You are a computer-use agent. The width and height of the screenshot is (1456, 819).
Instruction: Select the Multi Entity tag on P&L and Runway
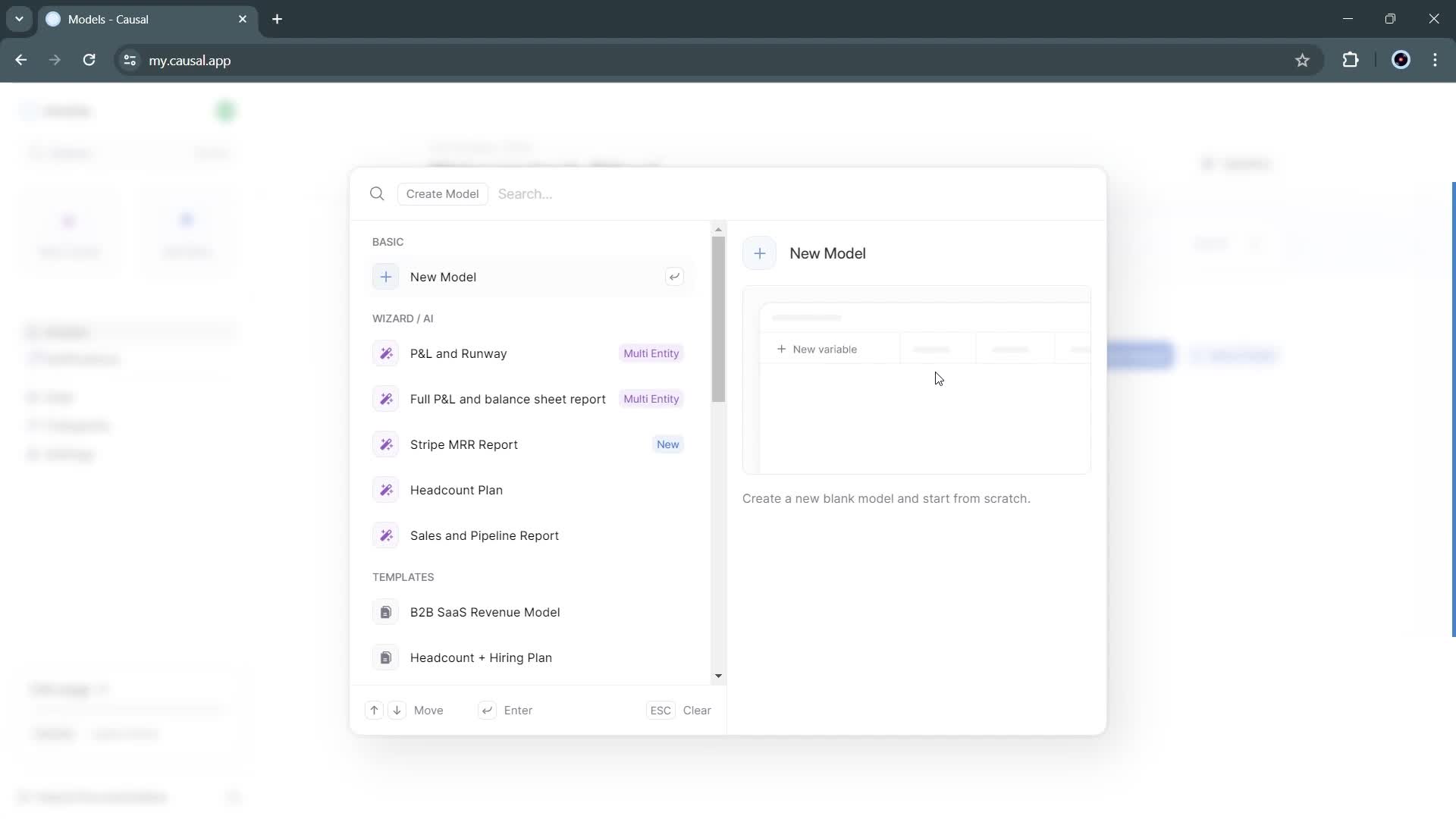point(651,353)
